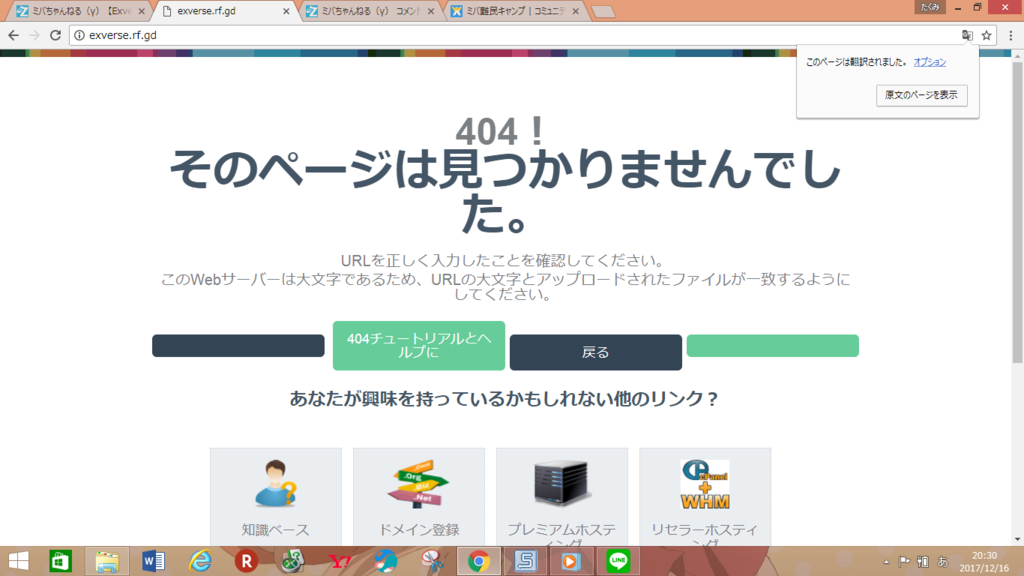Image resolution: width=1024 pixels, height=576 pixels.
Task: Click the address bar showing exverse.rf.gd
Action: tap(516, 35)
